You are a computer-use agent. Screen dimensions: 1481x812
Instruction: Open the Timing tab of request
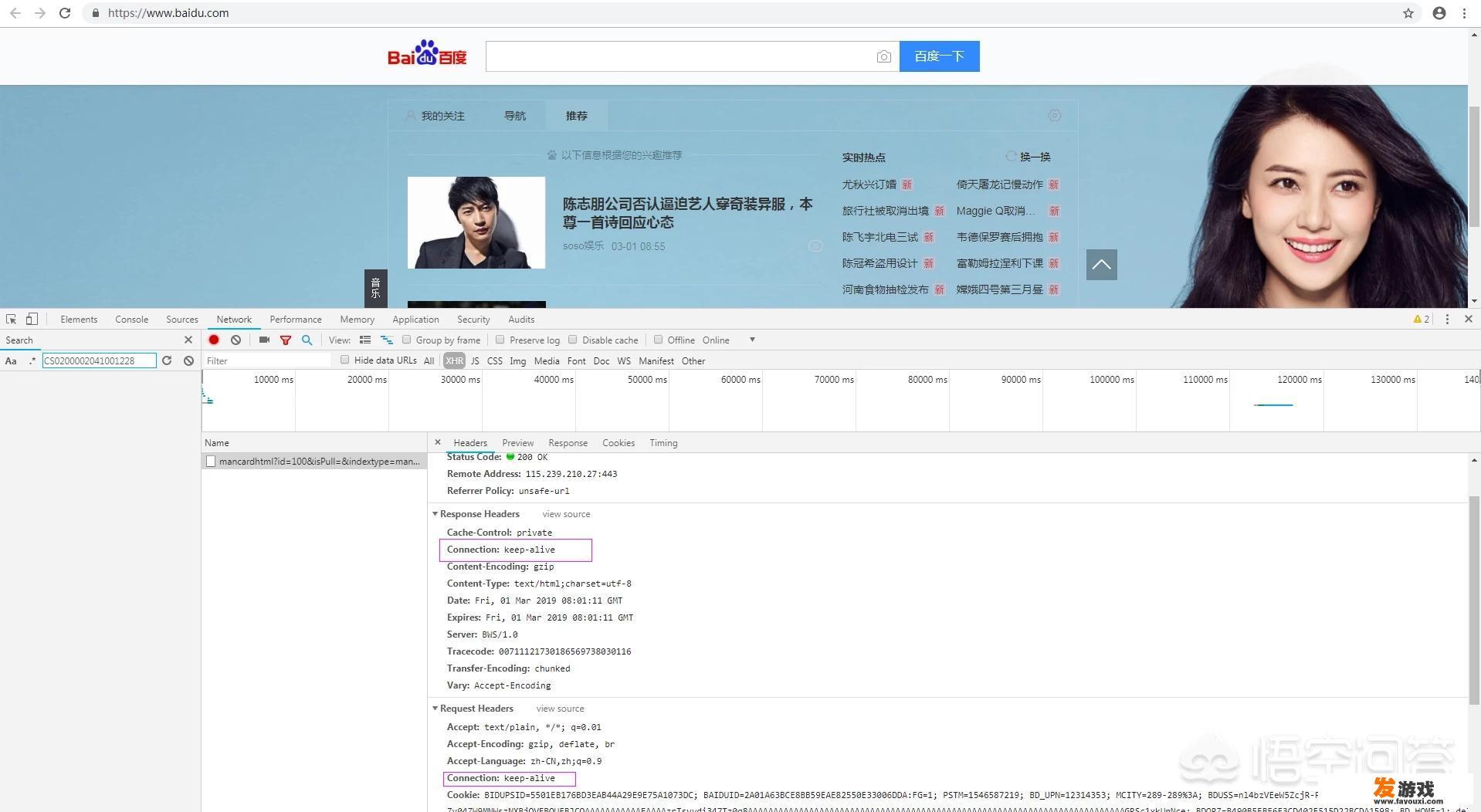[663, 442]
